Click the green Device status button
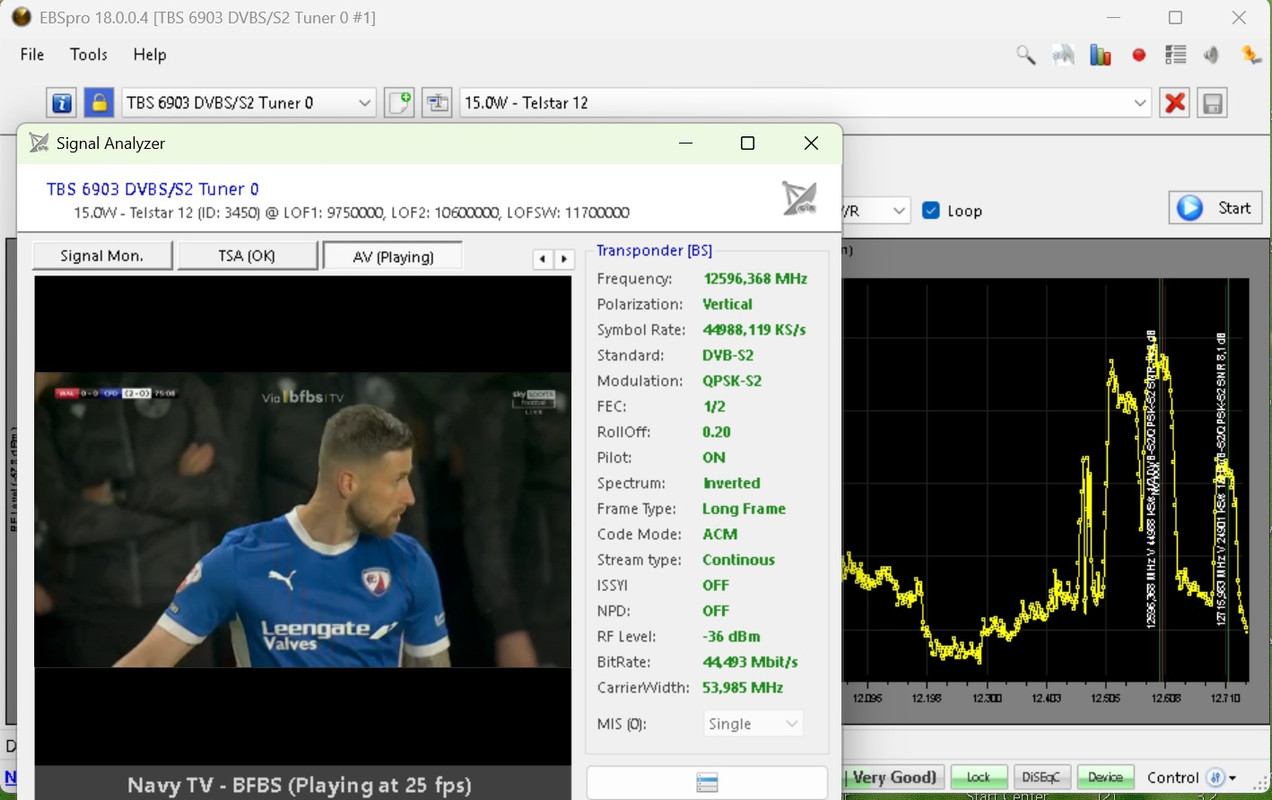This screenshot has width=1272, height=800. (1105, 777)
